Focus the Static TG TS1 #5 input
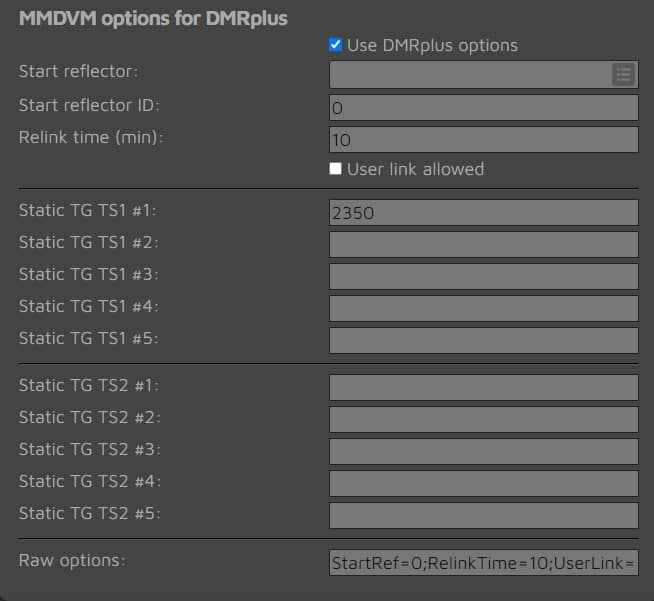 coord(483,340)
